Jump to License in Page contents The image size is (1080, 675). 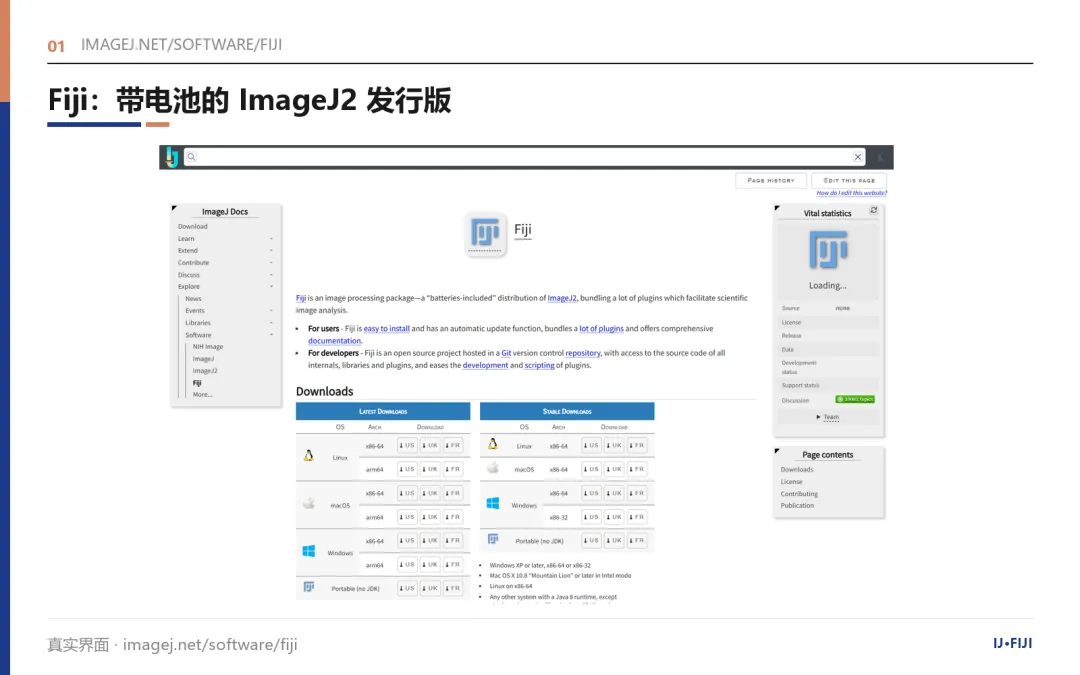coord(791,482)
